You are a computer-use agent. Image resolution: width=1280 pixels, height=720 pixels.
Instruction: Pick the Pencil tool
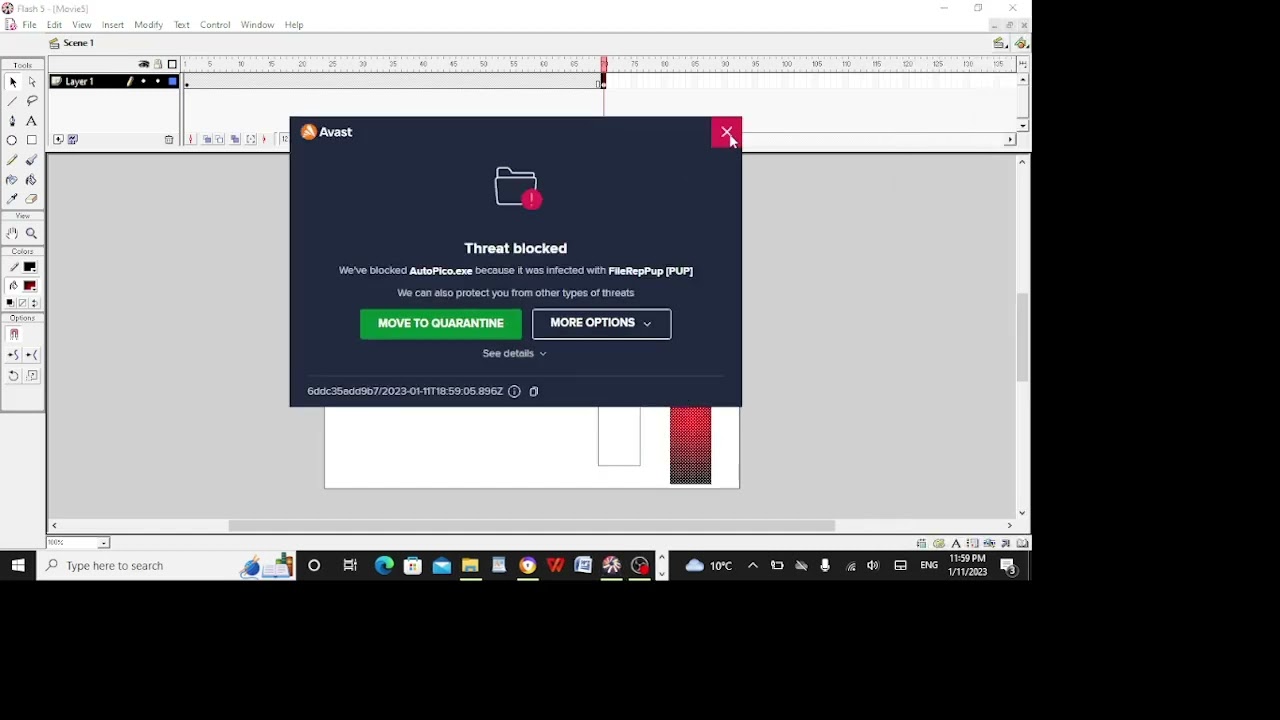(12, 160)
